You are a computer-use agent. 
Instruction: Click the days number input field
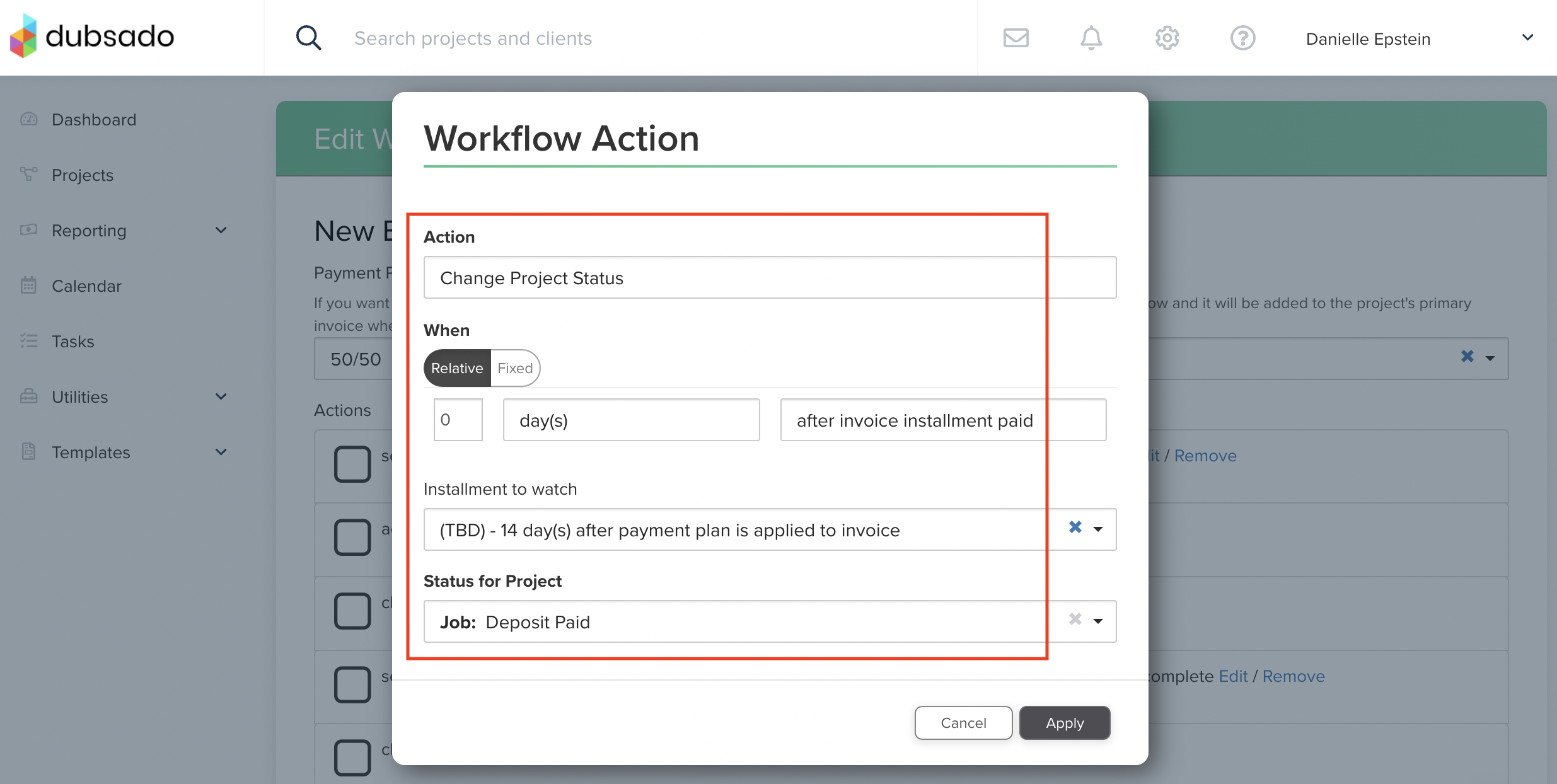click(x=458, y=420)
